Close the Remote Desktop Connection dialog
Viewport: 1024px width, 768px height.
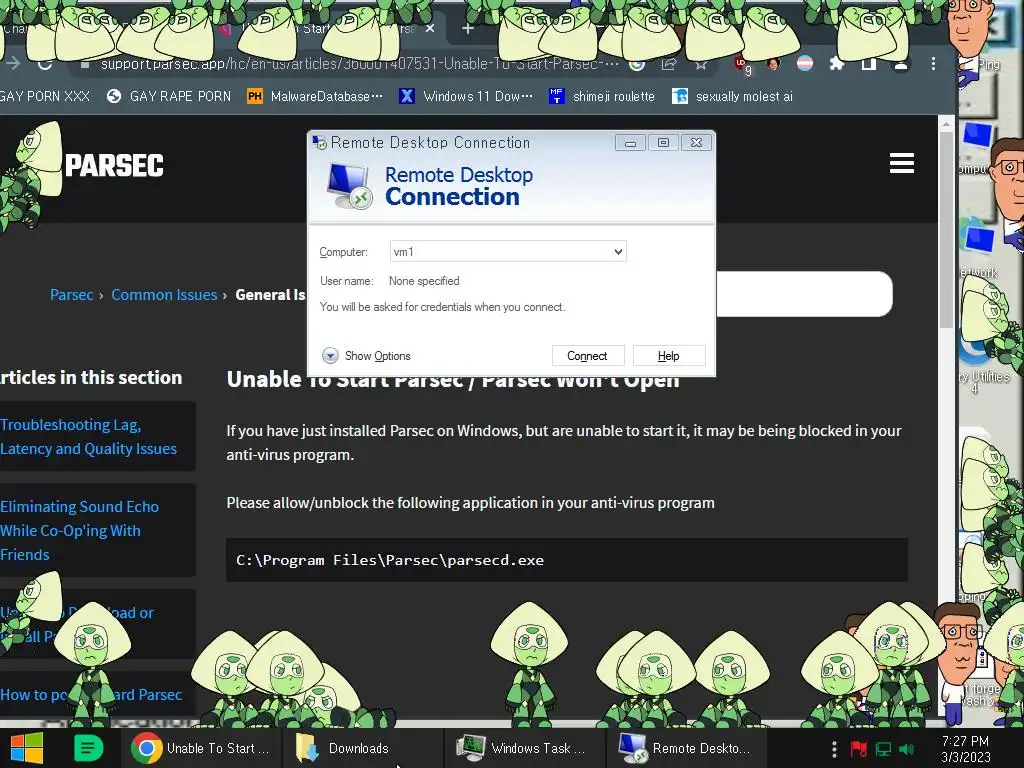(696, 143)
